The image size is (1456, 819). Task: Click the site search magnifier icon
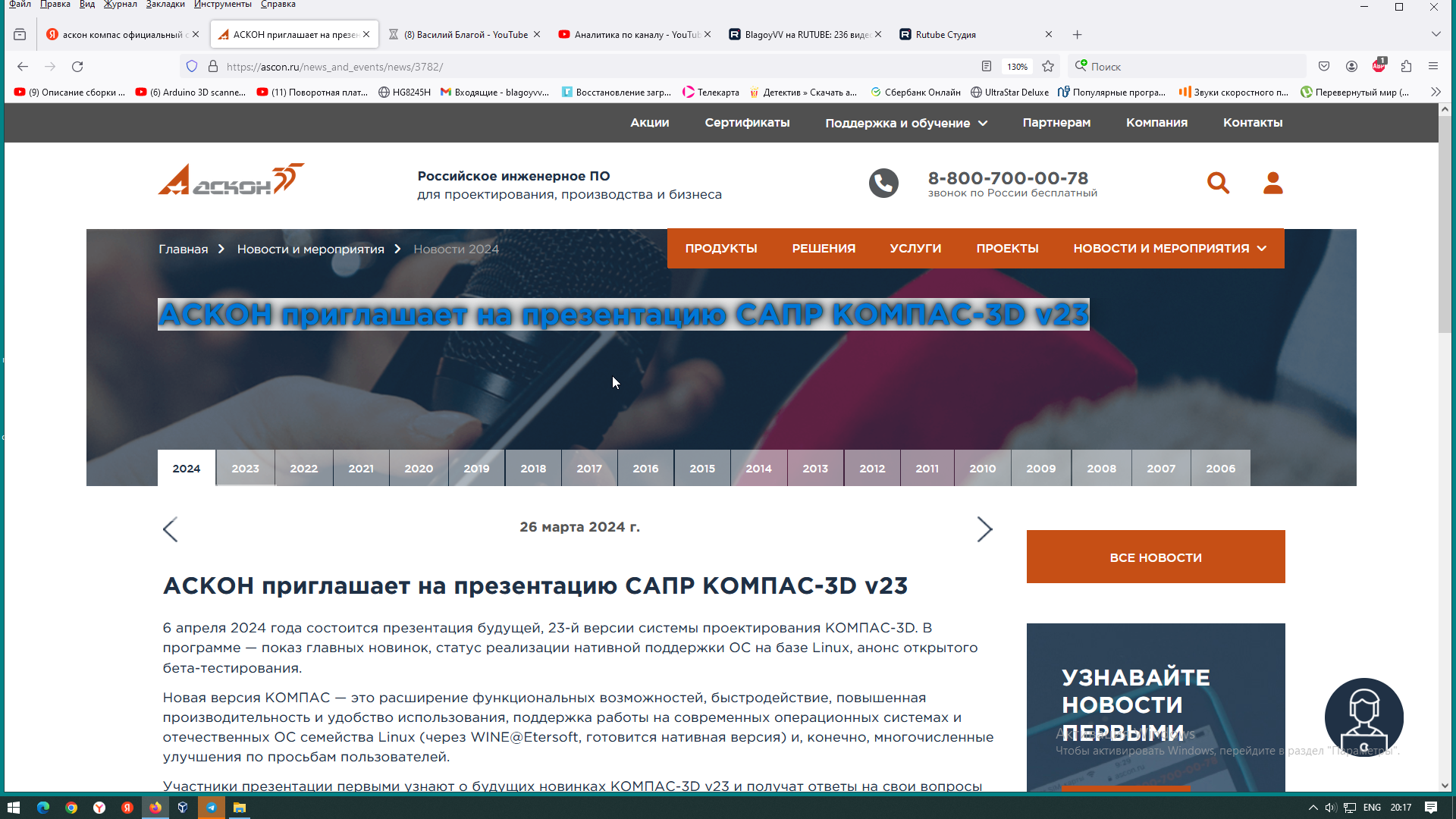coord(1218,183)
